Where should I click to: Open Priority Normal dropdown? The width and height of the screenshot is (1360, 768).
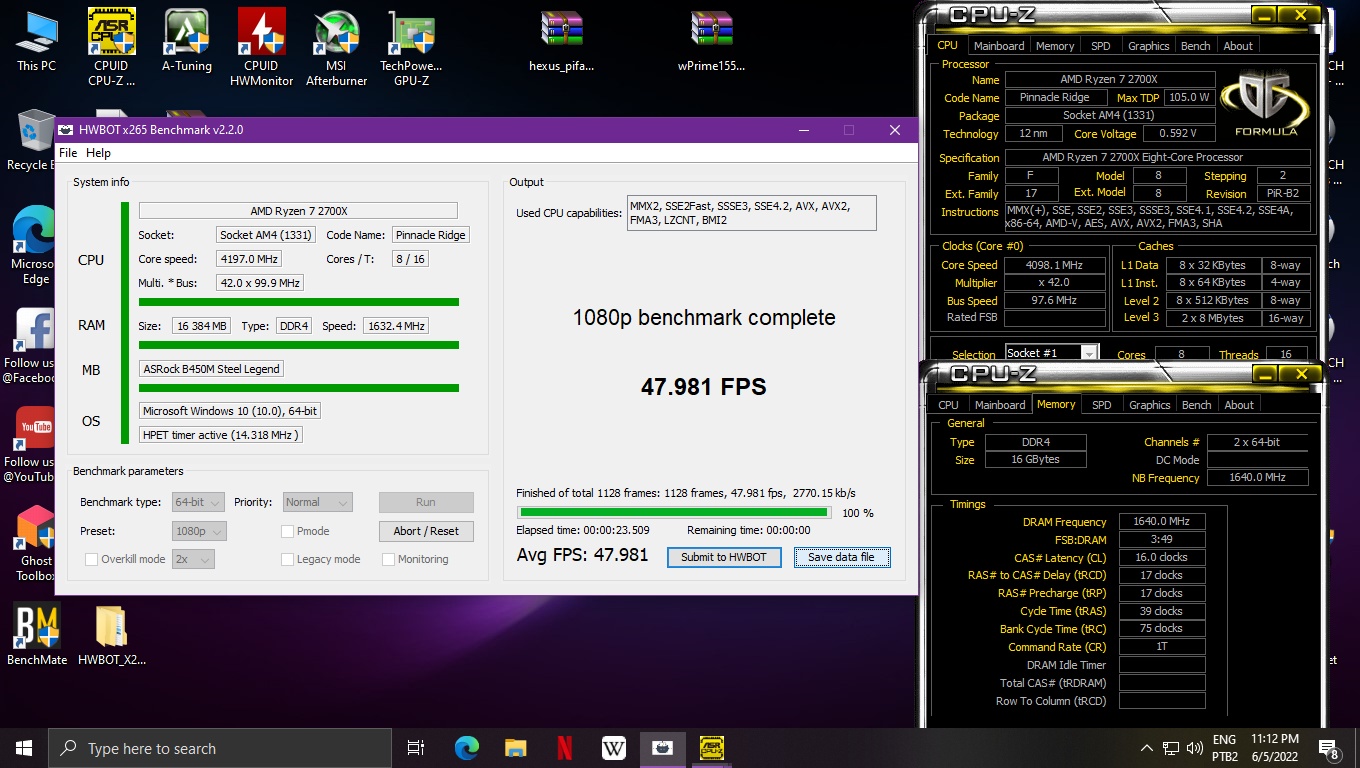(x=317, y=502)
